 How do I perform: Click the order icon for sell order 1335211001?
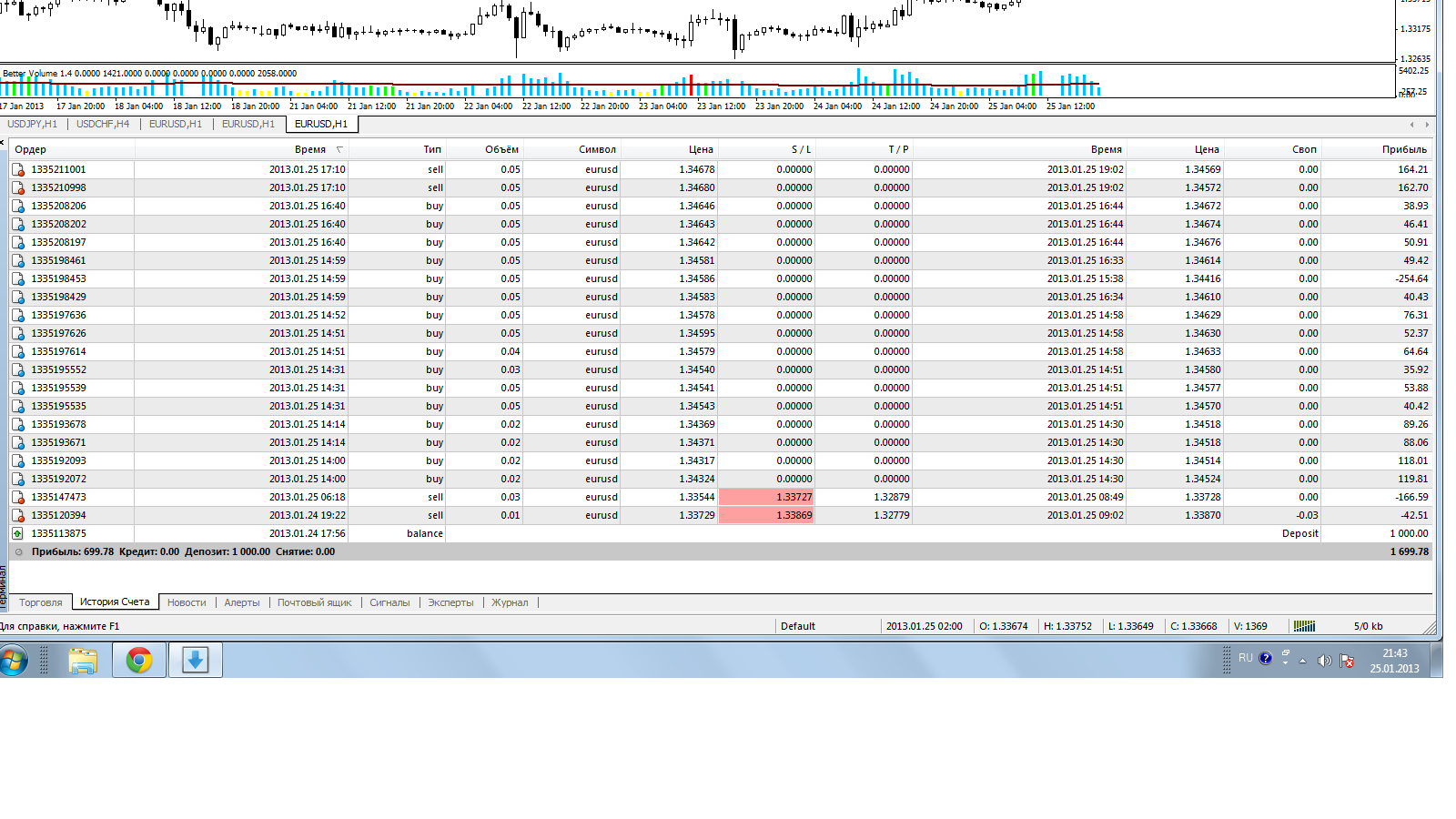[17, 169]
